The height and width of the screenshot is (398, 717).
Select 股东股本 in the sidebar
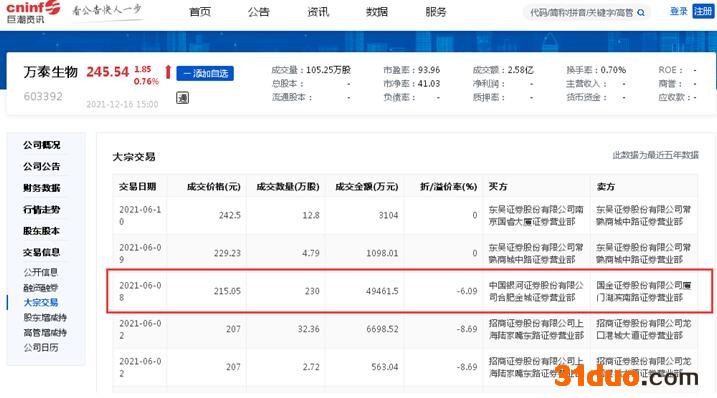[42, 231]
